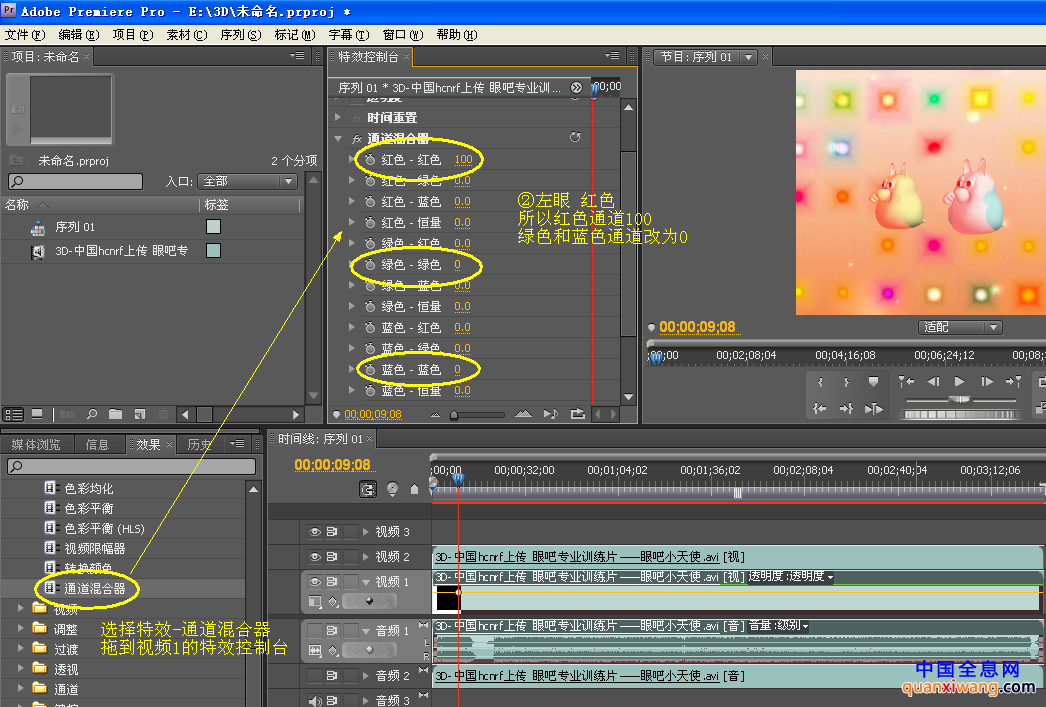
Task: Click the set marker icon in program monitor
Action: coord(873,382)
